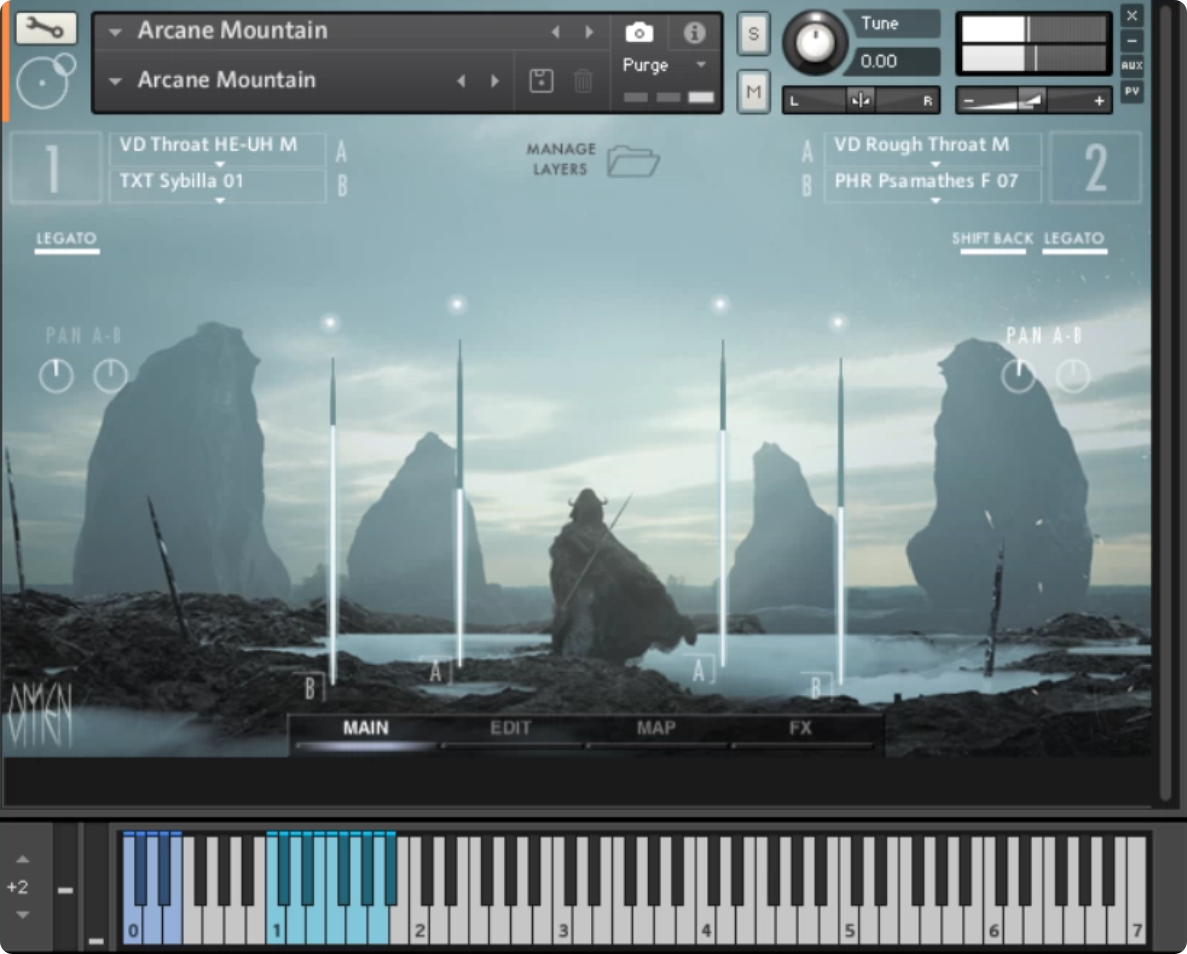This screenshot has height=954, width=1187.
Task: Click layer 2 second PAN A-B knob
Action: [1073, 376]
